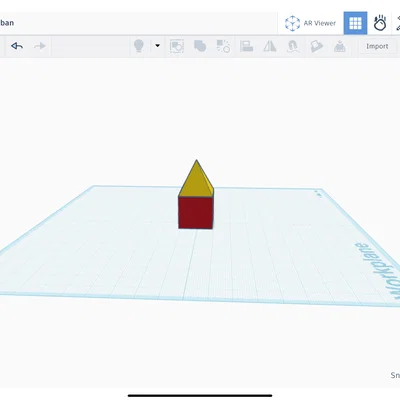Click the lightbulb show-all icon
This screenshot has width=400, height=400.
click(x=139, y=46)
